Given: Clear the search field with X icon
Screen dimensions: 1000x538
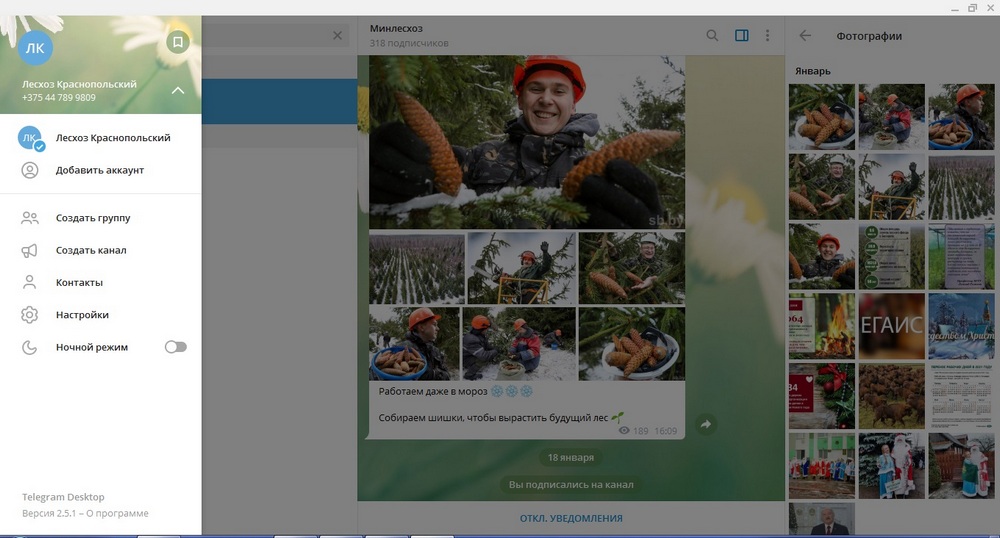Looking at the screenshot, I should coord(337,36).
